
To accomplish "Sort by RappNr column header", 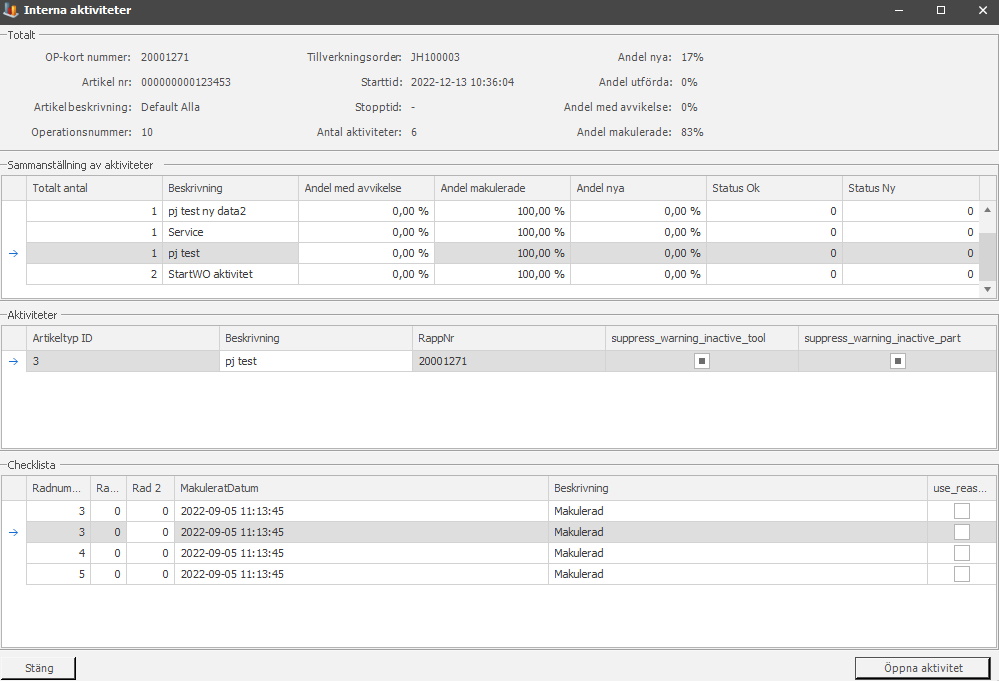I will click(x=508, y=338).
